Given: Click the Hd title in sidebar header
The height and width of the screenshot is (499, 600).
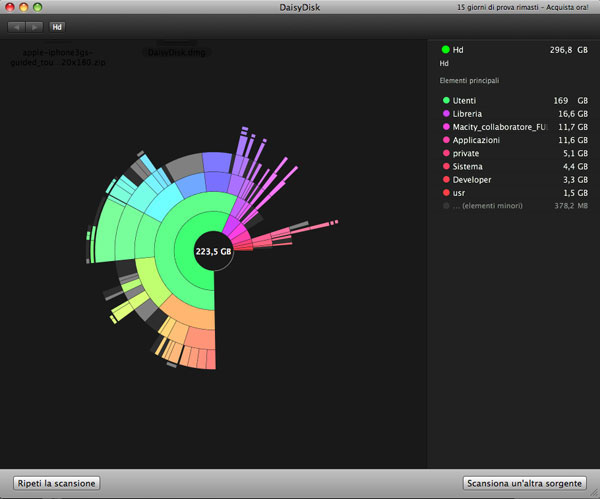Looking at the screenshot, I should (458, 48).
